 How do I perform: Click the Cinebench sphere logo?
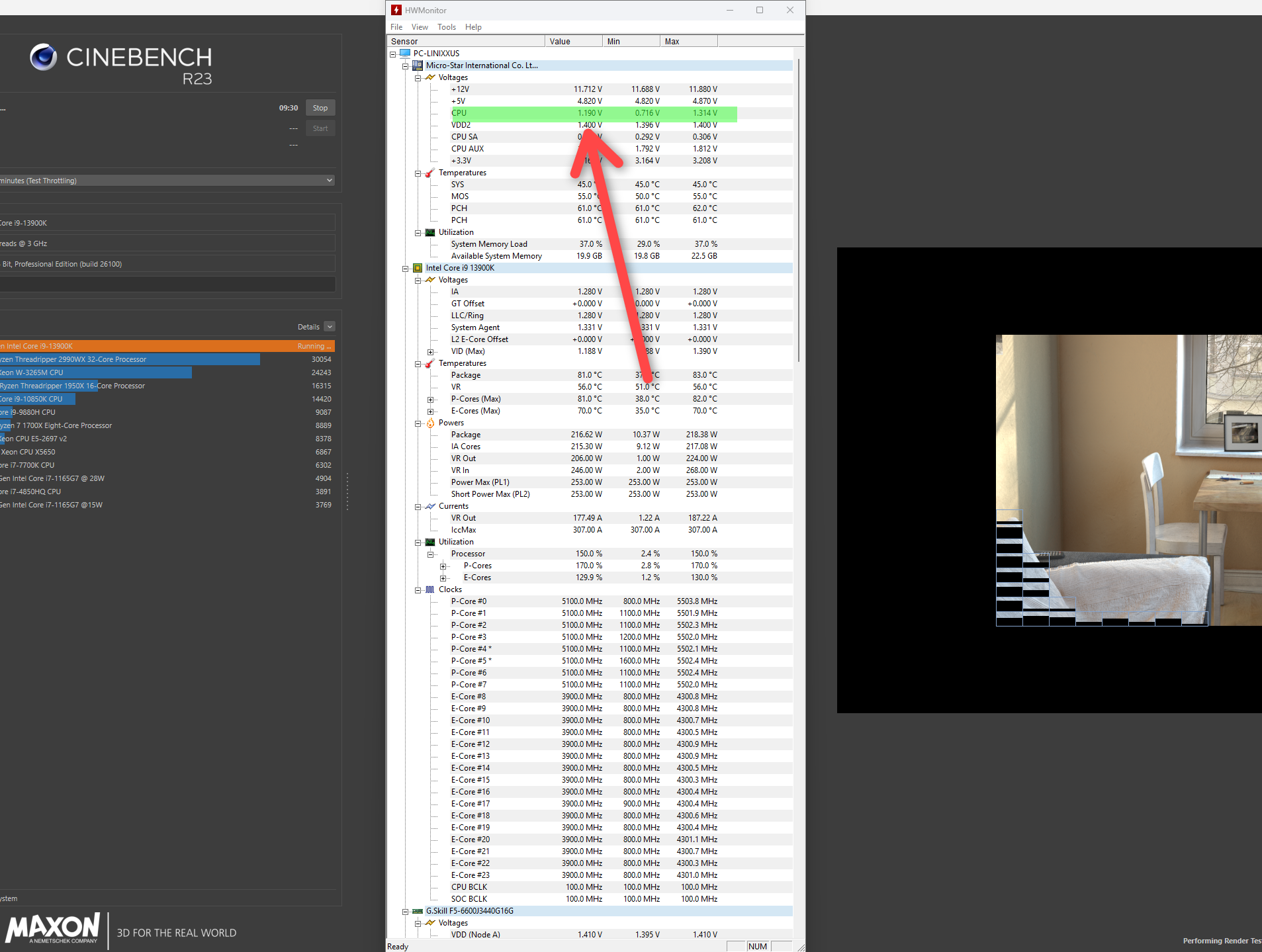44,57
